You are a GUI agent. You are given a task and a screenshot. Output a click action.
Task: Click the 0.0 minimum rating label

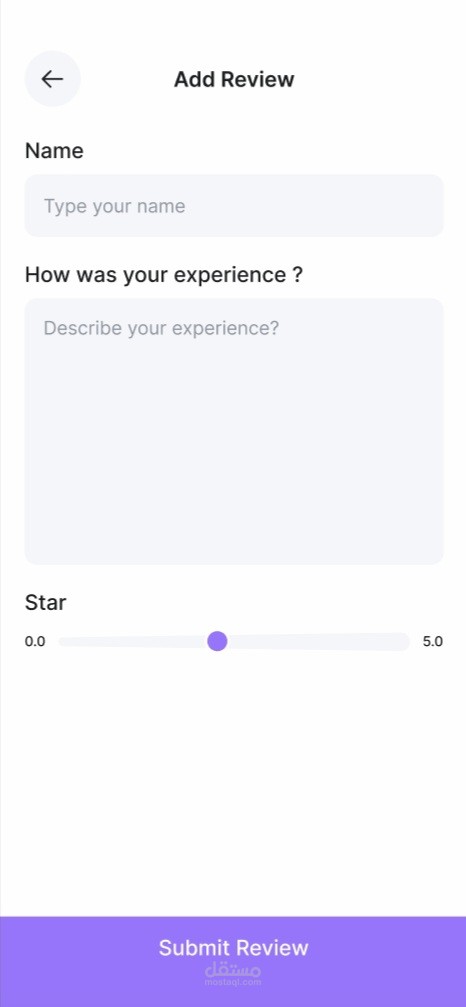35,642
